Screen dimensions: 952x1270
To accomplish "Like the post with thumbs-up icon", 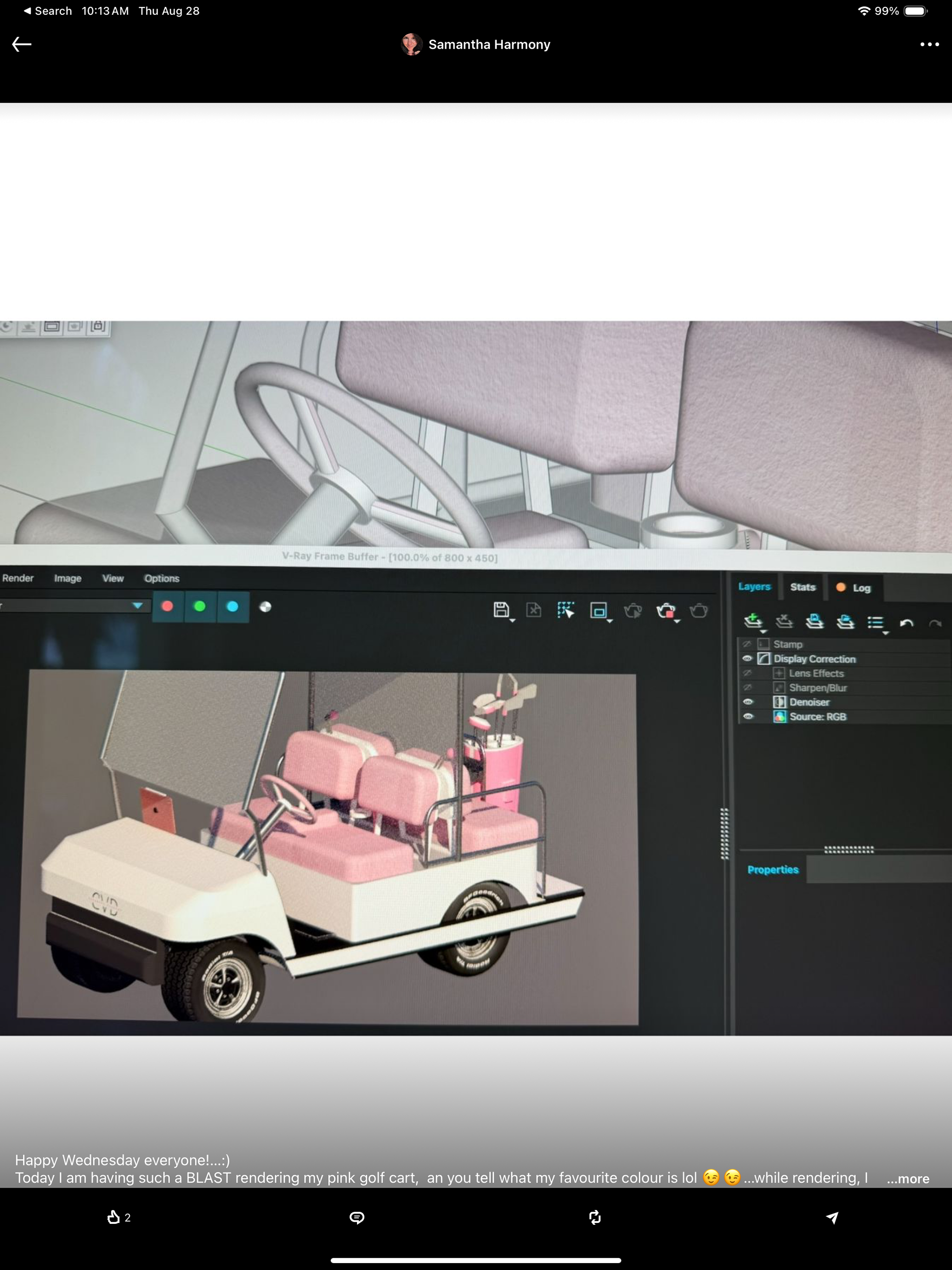I will click(114, 1217).
